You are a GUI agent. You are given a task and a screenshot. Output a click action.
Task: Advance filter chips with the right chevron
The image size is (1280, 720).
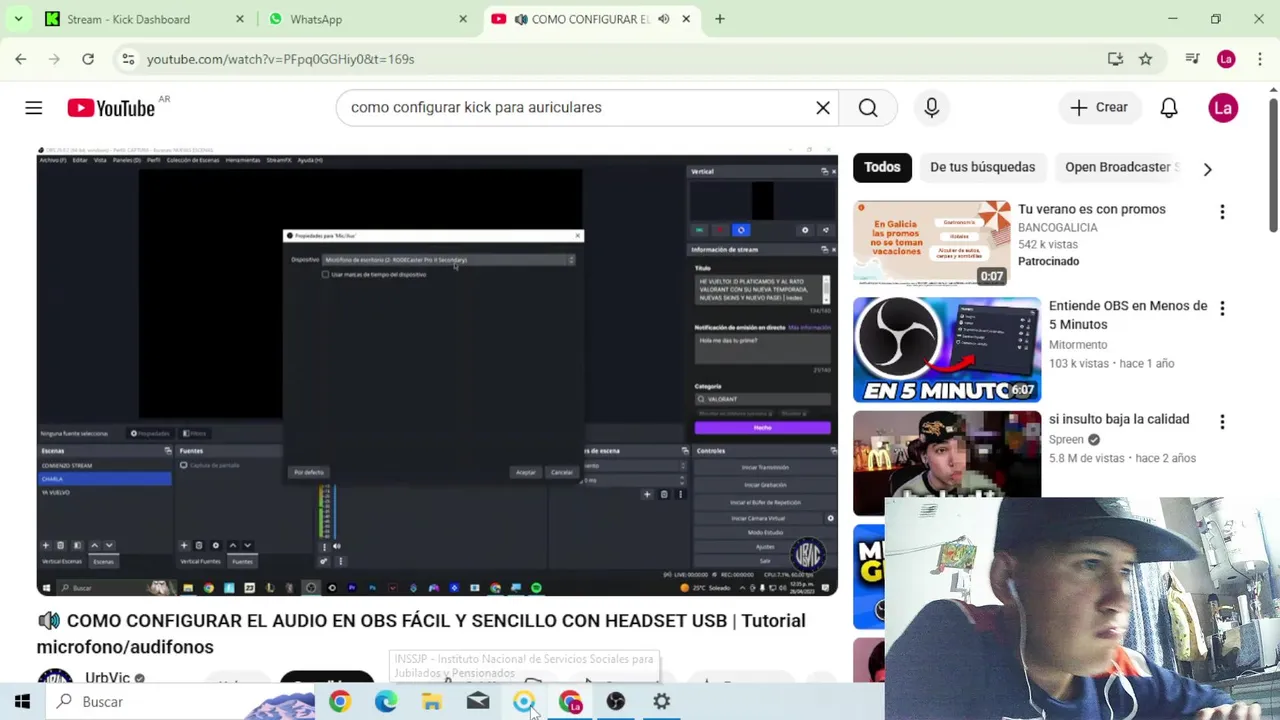point(1207,169)
